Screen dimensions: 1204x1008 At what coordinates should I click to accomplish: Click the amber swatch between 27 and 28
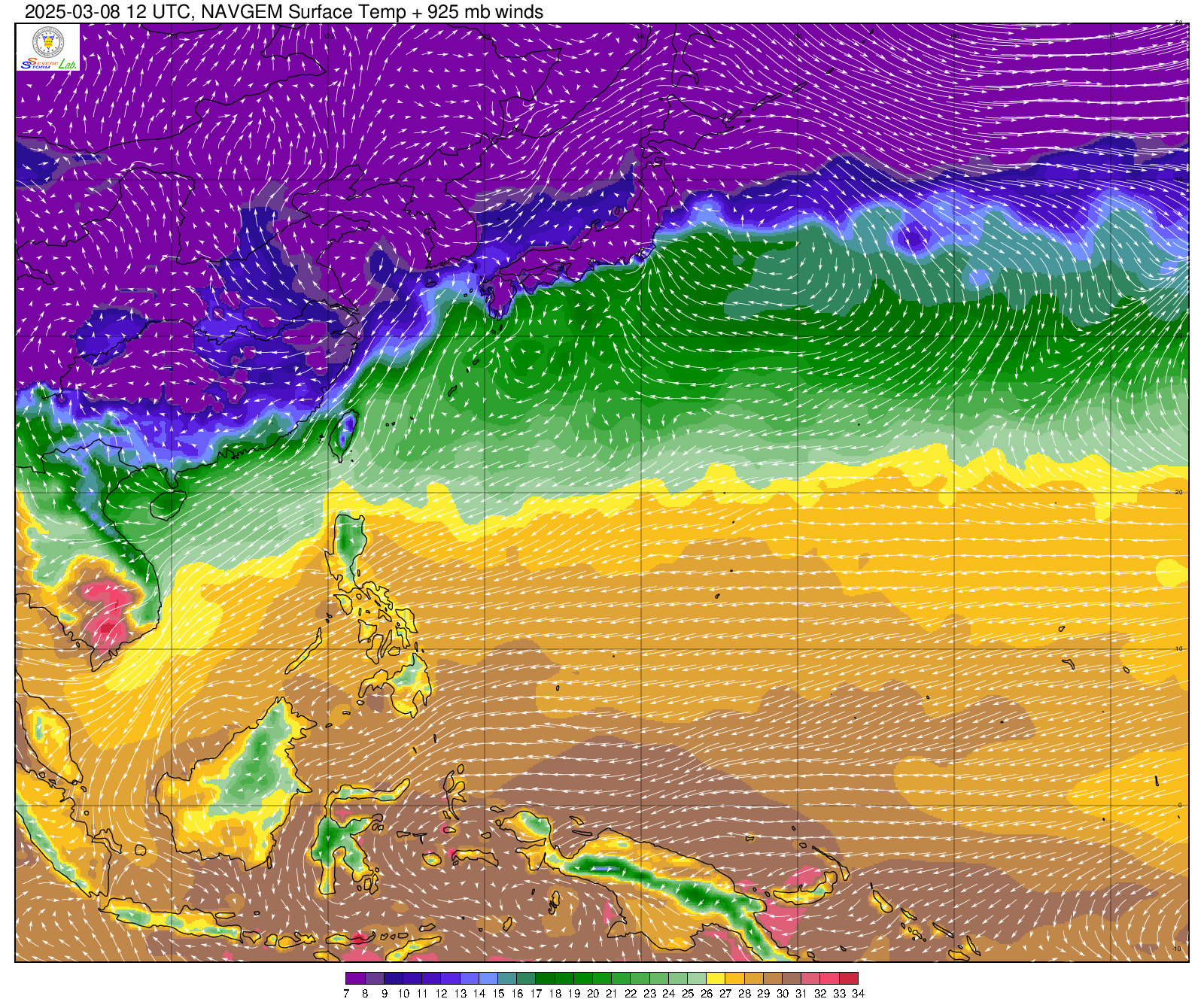click(x=735, y=979)
